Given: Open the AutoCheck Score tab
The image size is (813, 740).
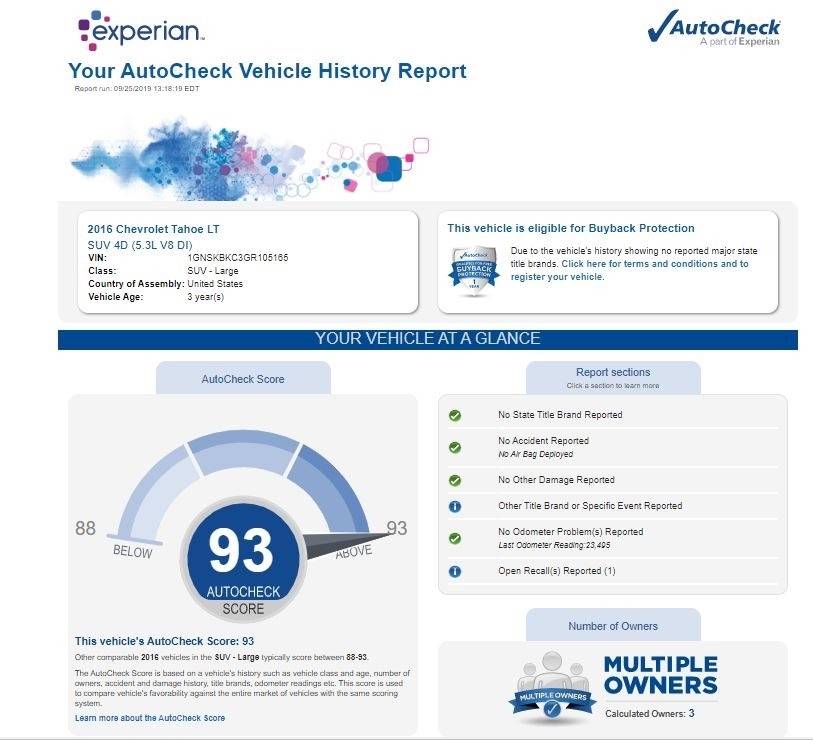Looking at the screenshot, I should [243, 379].
